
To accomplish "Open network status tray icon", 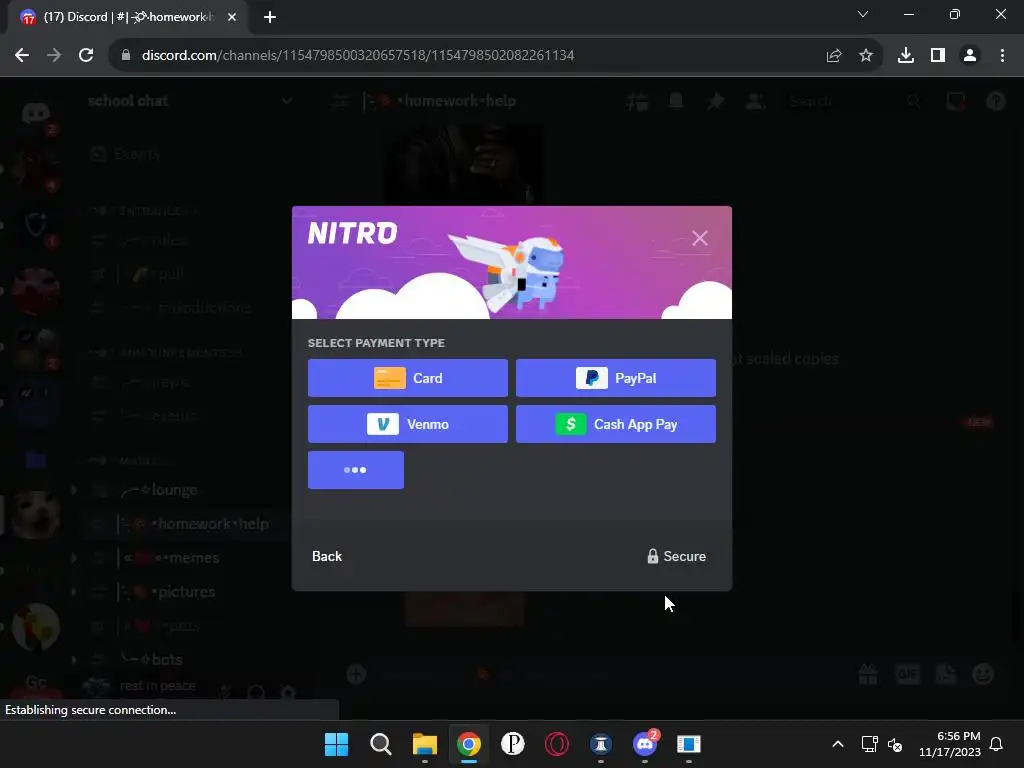I will 869,744.
